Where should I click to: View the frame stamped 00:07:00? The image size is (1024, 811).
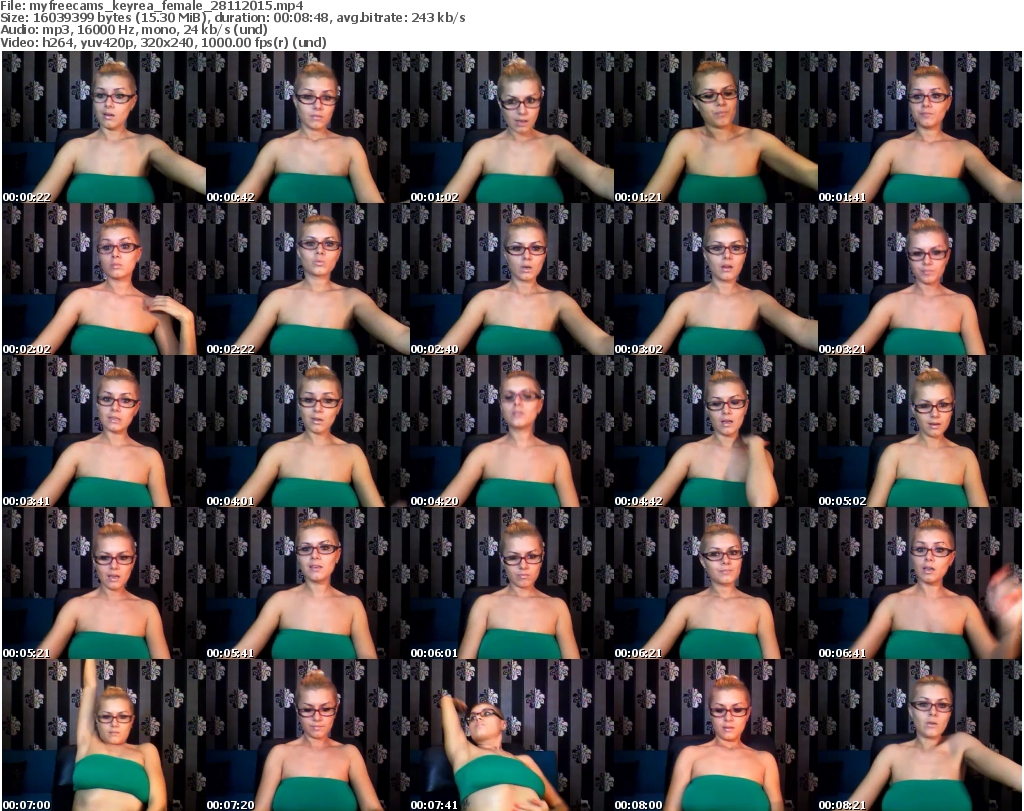(104, 735)
